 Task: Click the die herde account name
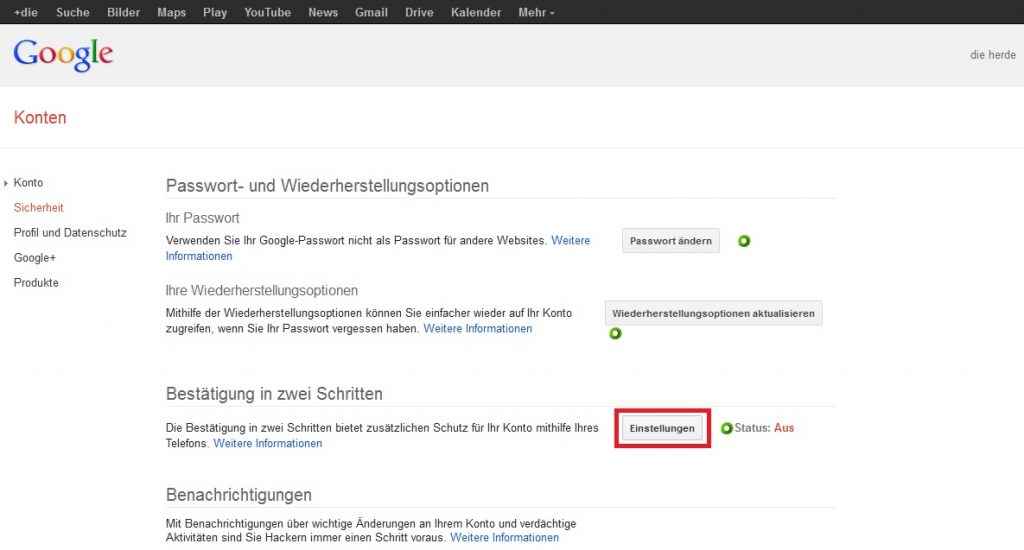tap(993, 55)
